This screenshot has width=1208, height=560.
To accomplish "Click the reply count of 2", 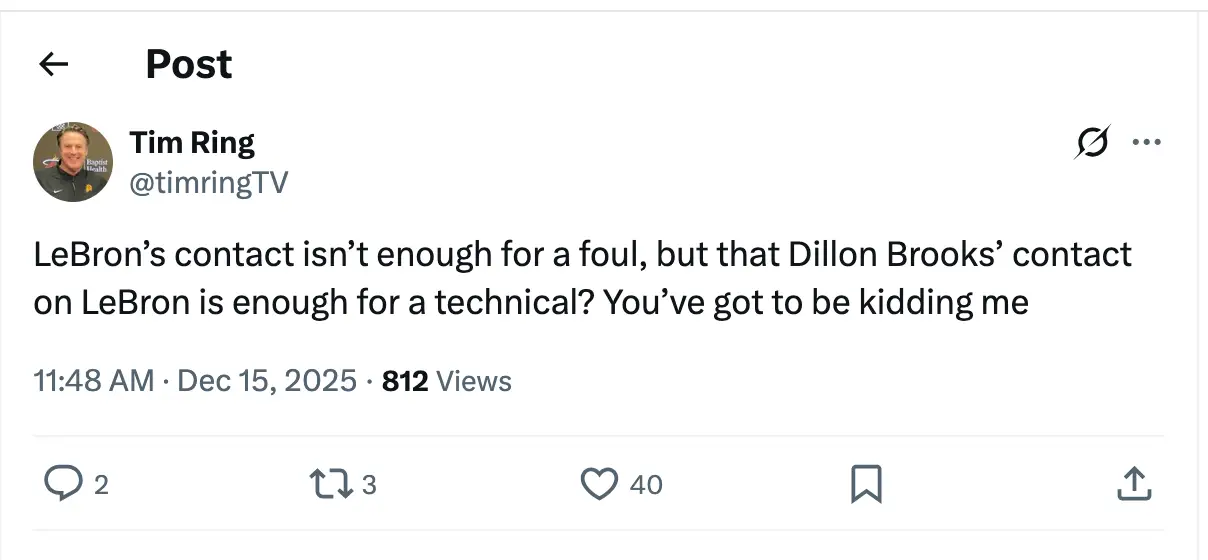I will pos(101,485).
